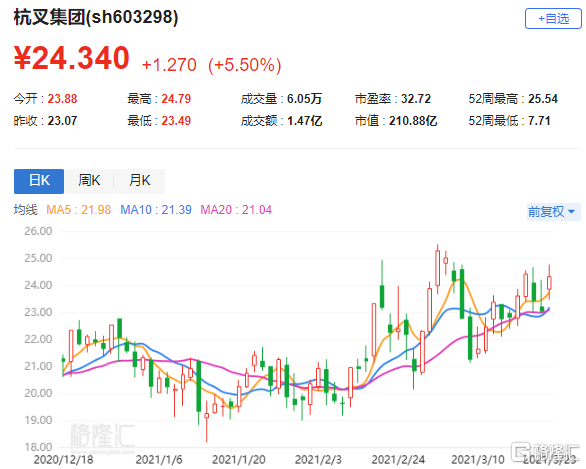
Task: Add stock to watchlist with +自选 button
Action: (553, 19)
